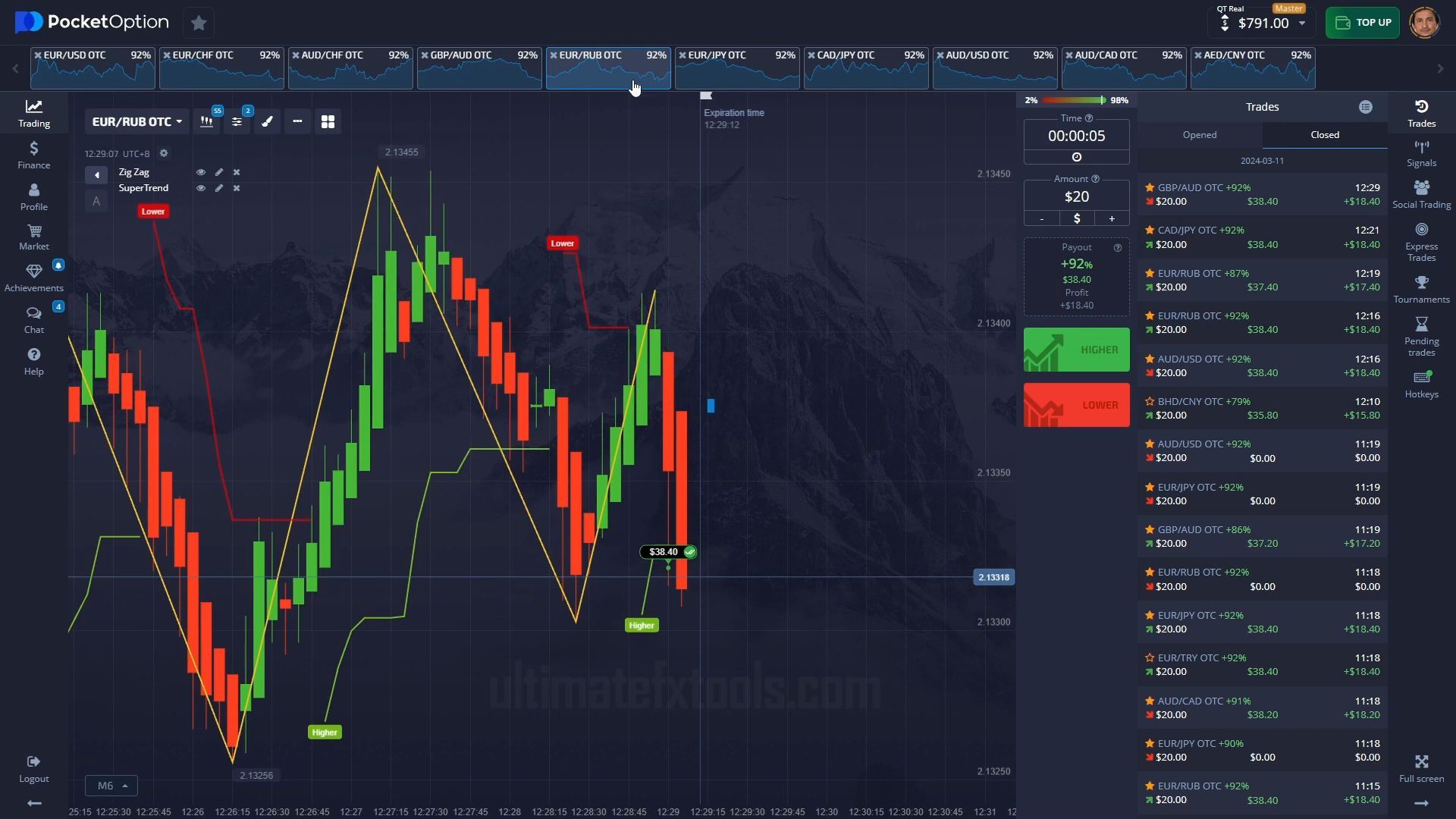Click the favorites star next to logo
This screenshot has width=1456, height=819.
click(x=199, y=23)
